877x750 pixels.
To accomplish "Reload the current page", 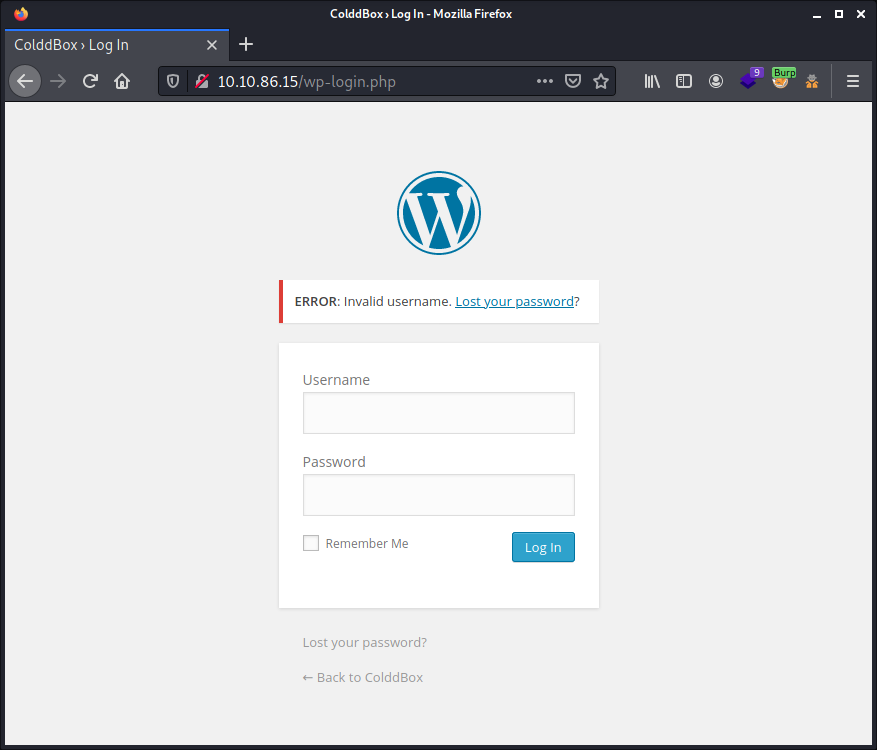I will (90, 82).
